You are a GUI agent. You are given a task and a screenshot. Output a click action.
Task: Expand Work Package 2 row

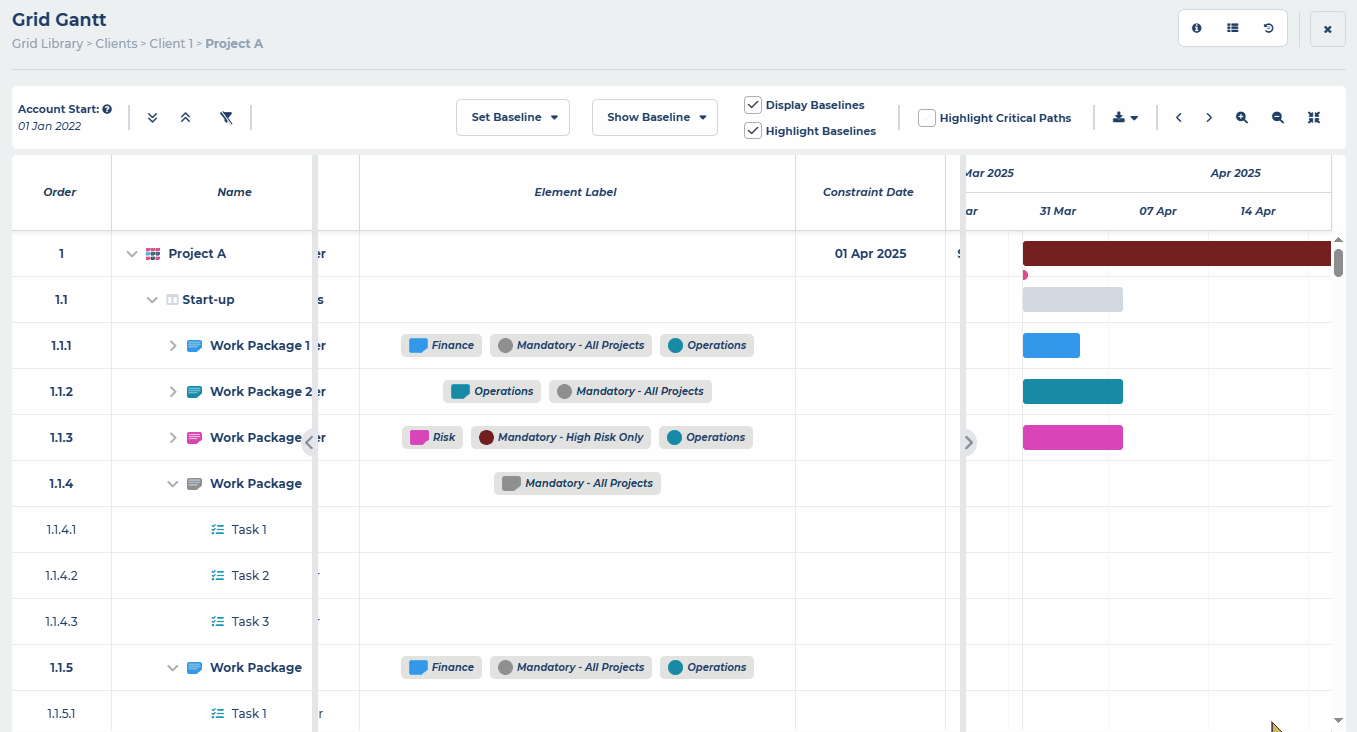pyautogui.click(x=173, y=392)
